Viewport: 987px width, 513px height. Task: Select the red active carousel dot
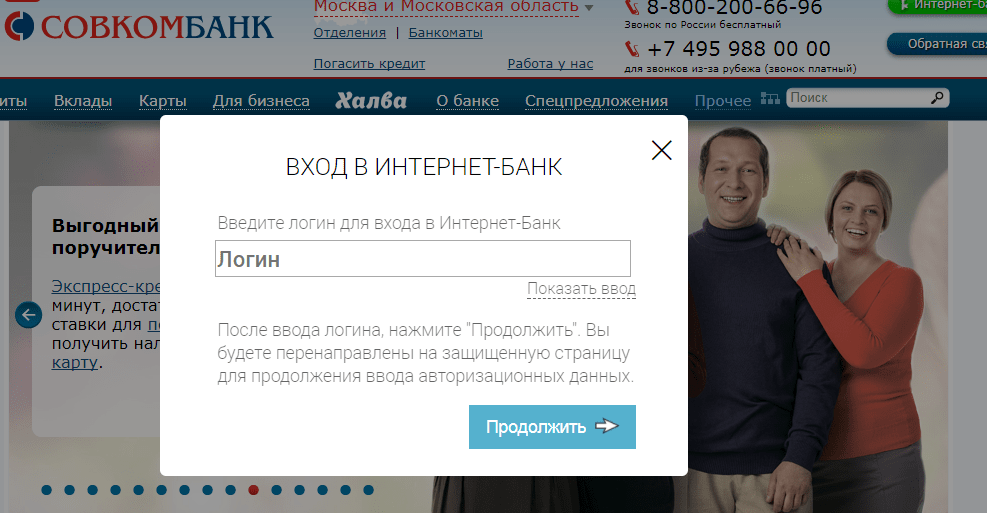[x=254, y=490]
